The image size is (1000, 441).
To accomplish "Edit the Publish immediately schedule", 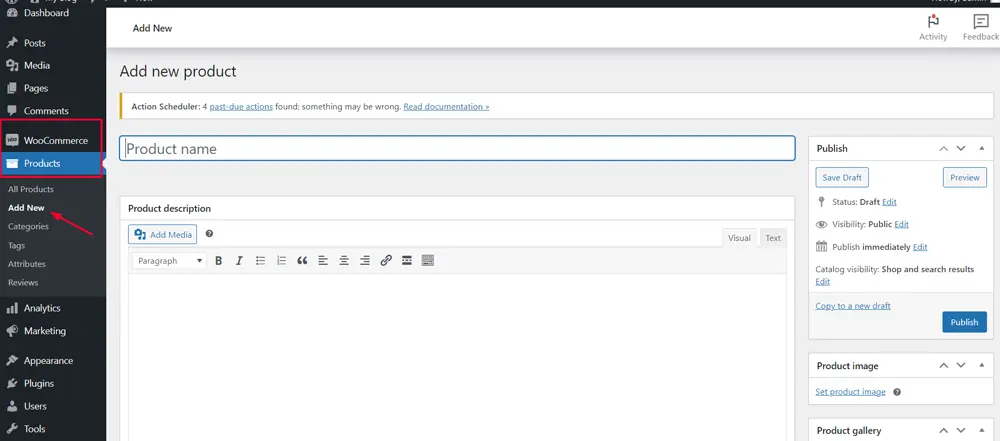I will click(x=920, y=247).
